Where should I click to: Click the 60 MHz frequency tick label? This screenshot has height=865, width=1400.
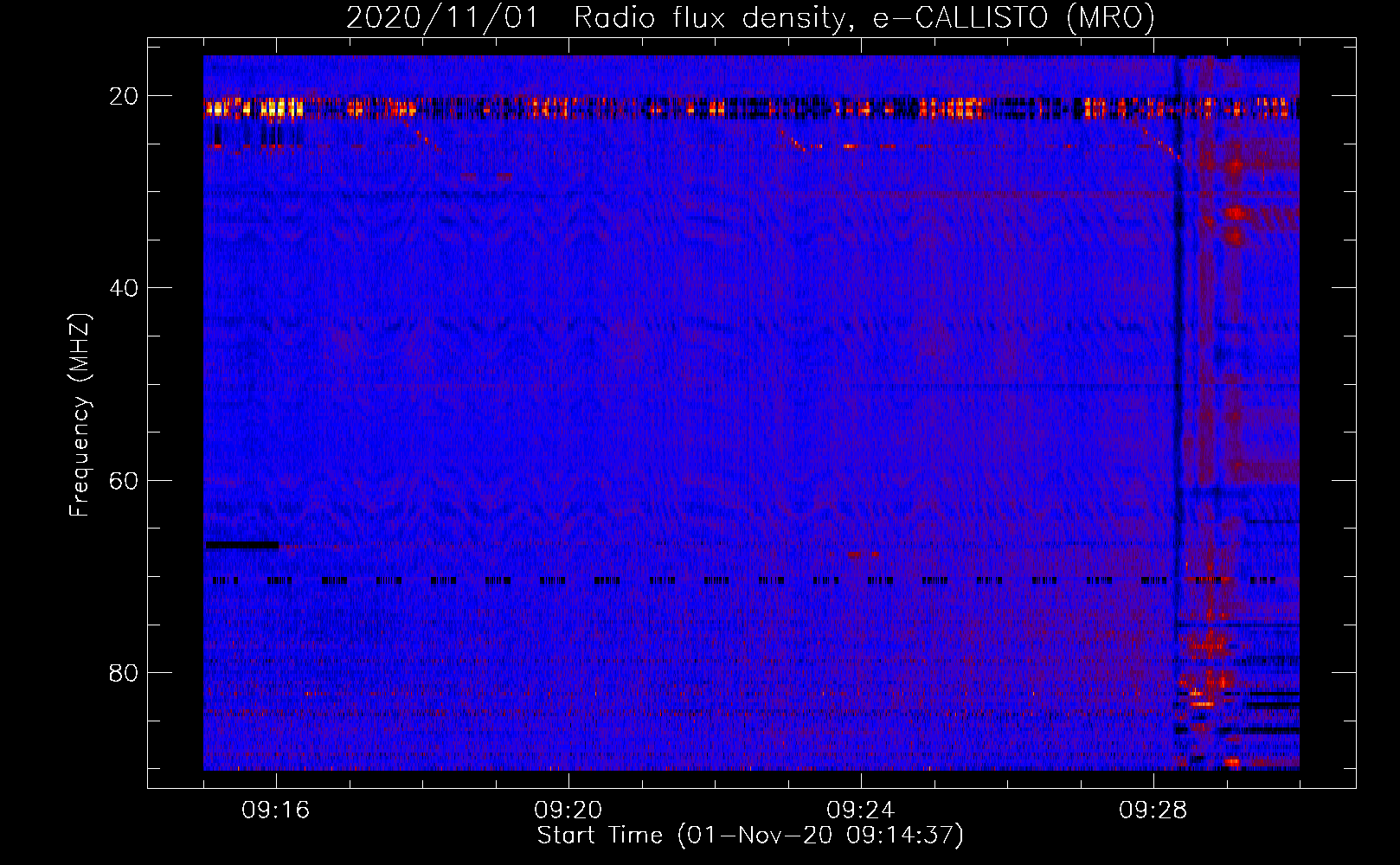pos(124,480)
